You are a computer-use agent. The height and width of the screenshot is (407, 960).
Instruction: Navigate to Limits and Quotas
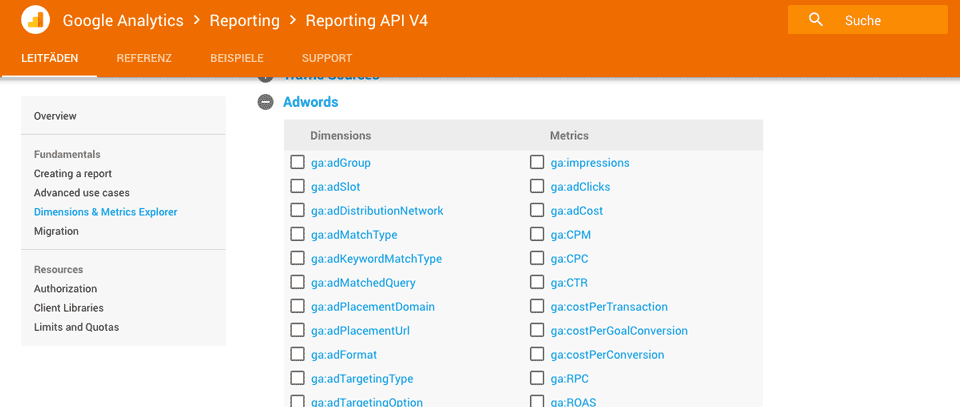(x=76, y=327)
